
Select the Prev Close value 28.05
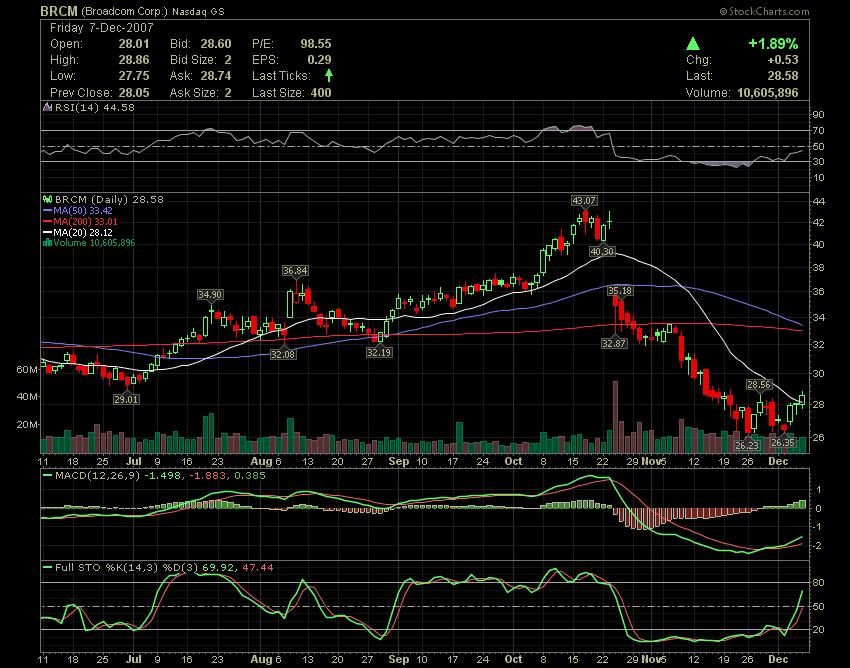(134, 93)
